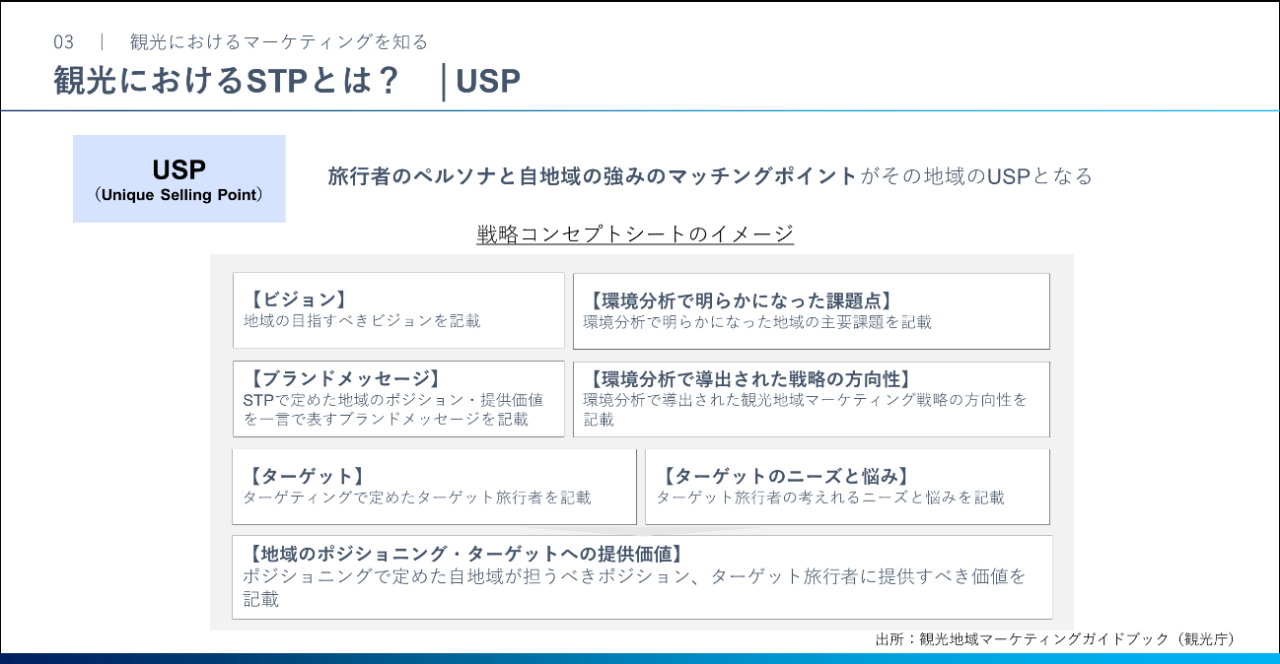Viewport: 1280px width, 664px height.
Task: Select the 【地域のポジショニング・ターゲットへの提供価値】 box
Action: [640, 576]
